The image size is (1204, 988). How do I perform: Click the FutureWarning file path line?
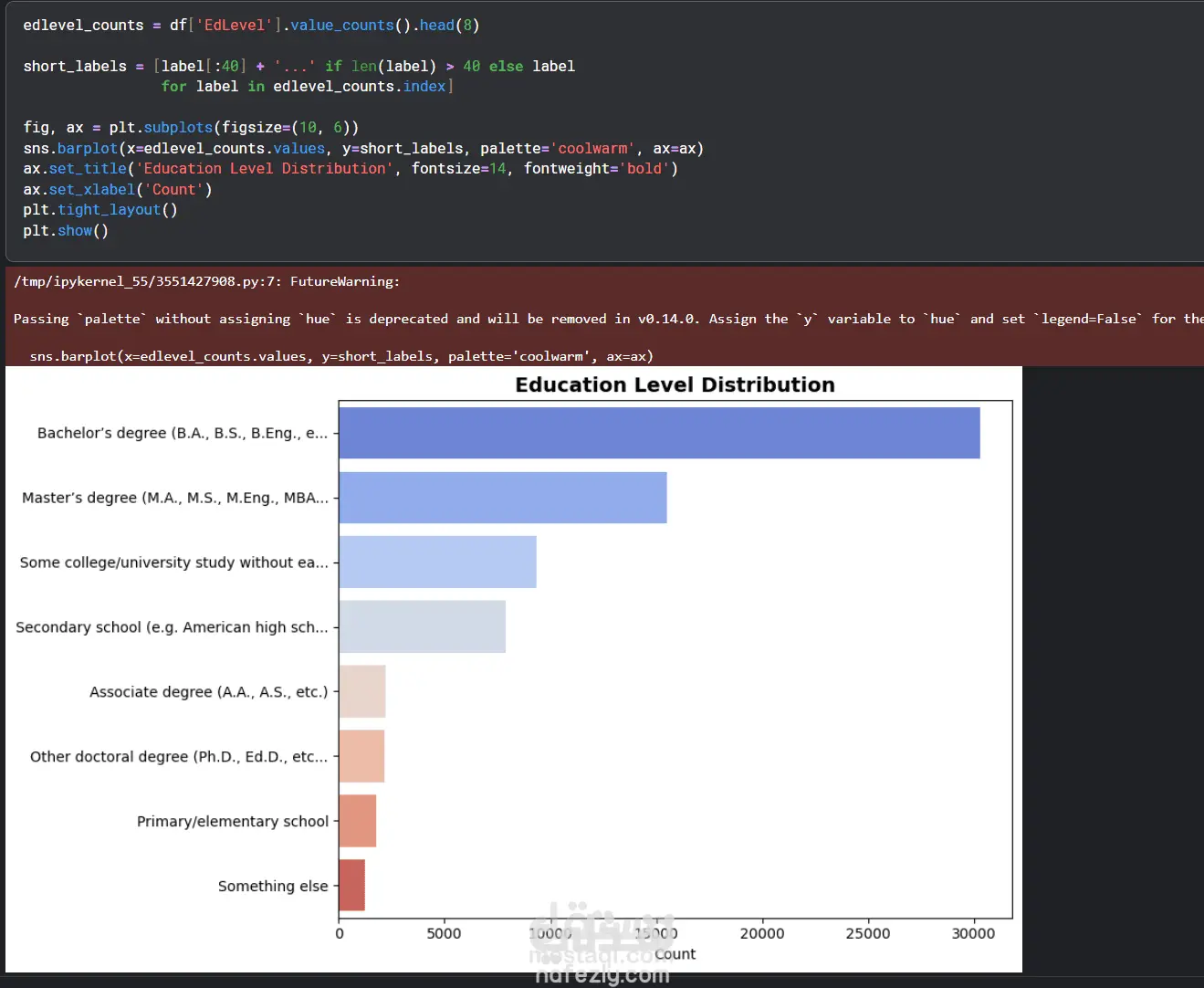[207, 281]
